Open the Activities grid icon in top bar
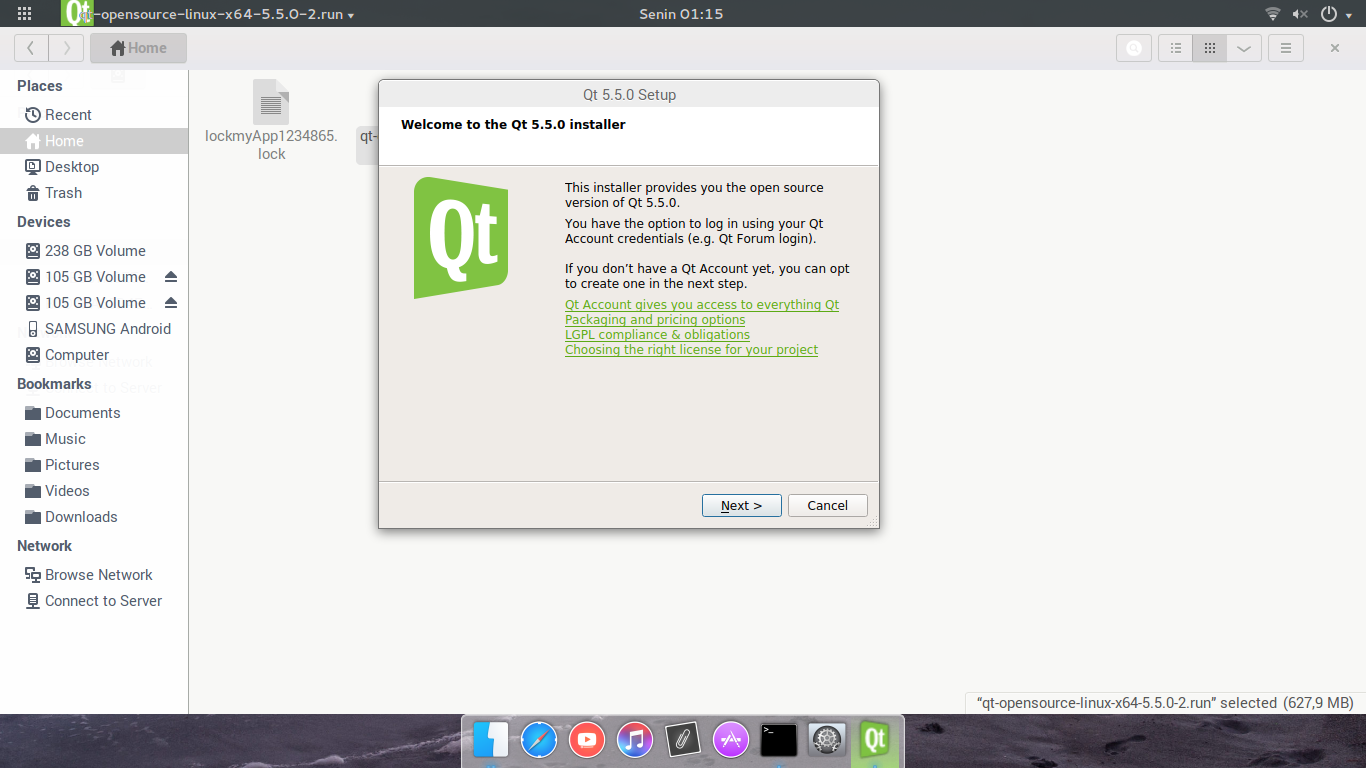The image size is (1366, 768). tap(24, 14)
